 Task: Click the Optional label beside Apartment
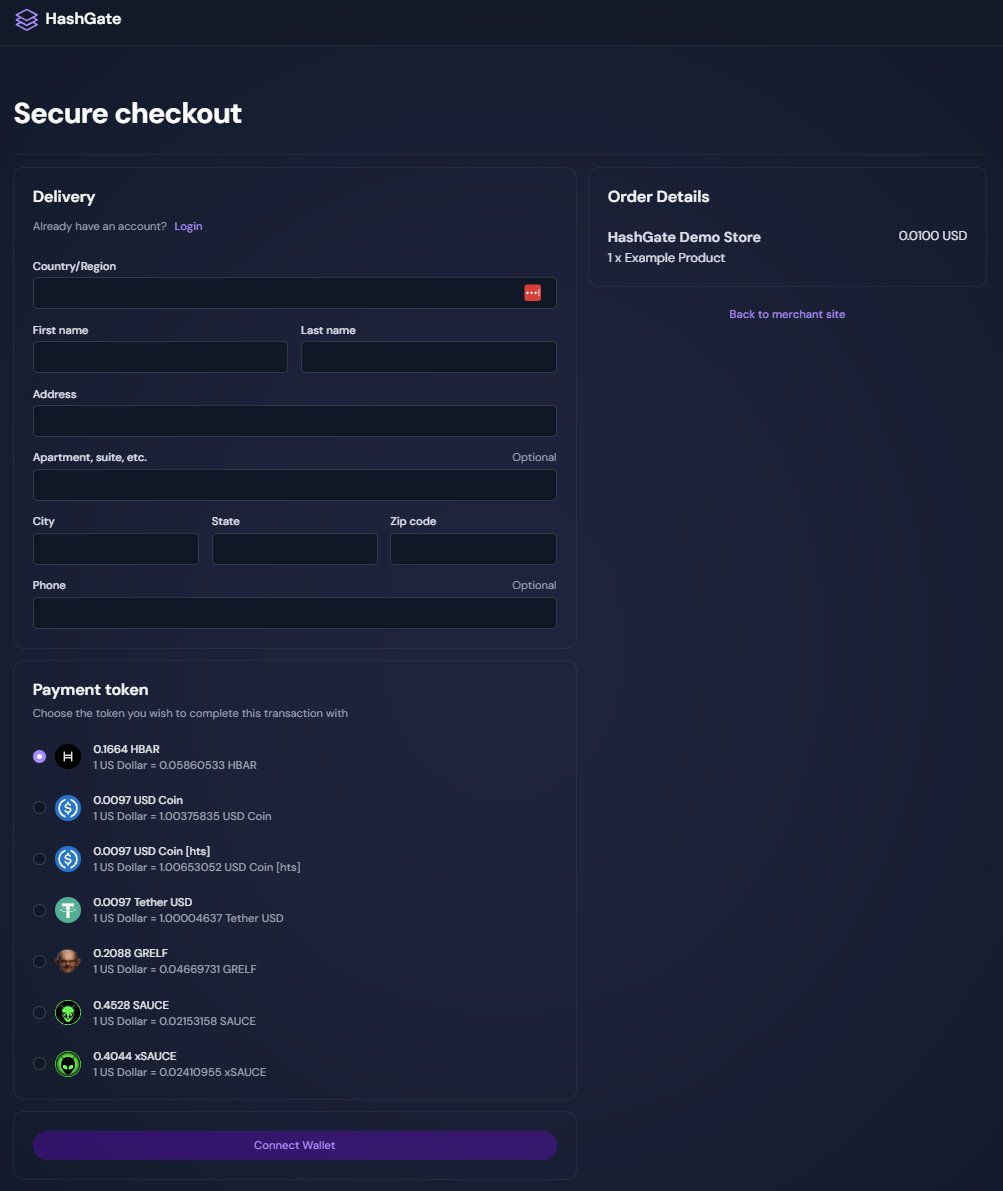pyautogui.click(x=534, y=457)
